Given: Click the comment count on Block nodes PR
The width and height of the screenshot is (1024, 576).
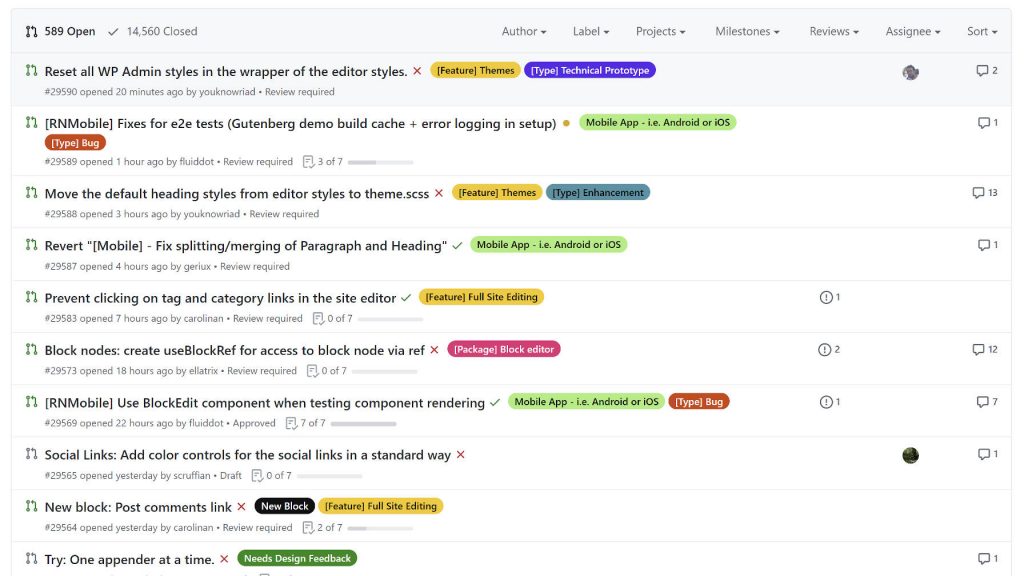Looking at the screenshot, I should point(984,350).
